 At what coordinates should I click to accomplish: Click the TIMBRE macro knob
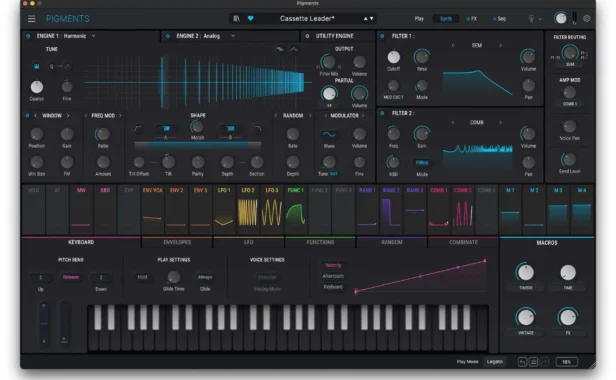click(526, 272)
